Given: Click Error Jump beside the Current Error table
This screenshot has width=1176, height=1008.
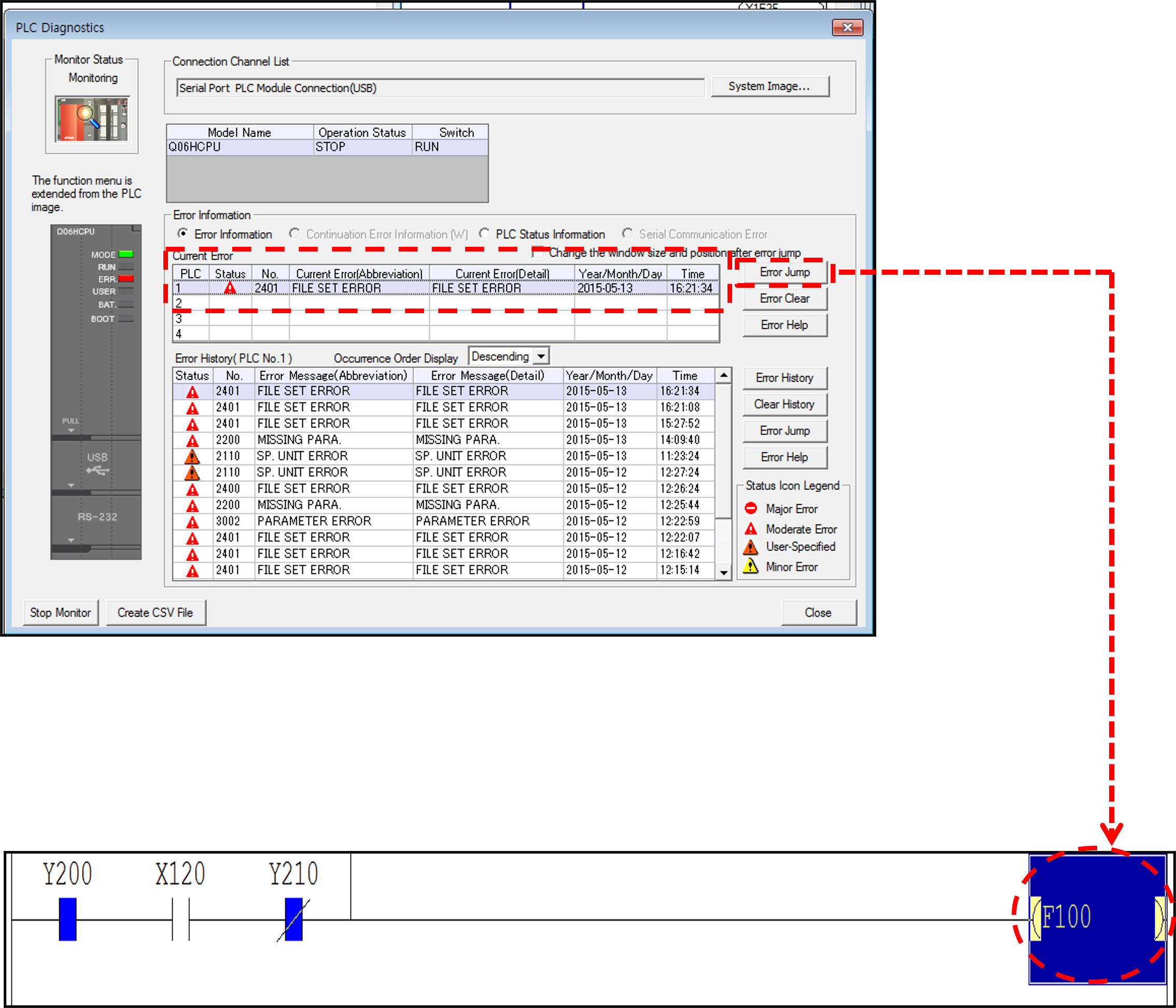Looking at the screenshot, I should (x=785, y=272).
